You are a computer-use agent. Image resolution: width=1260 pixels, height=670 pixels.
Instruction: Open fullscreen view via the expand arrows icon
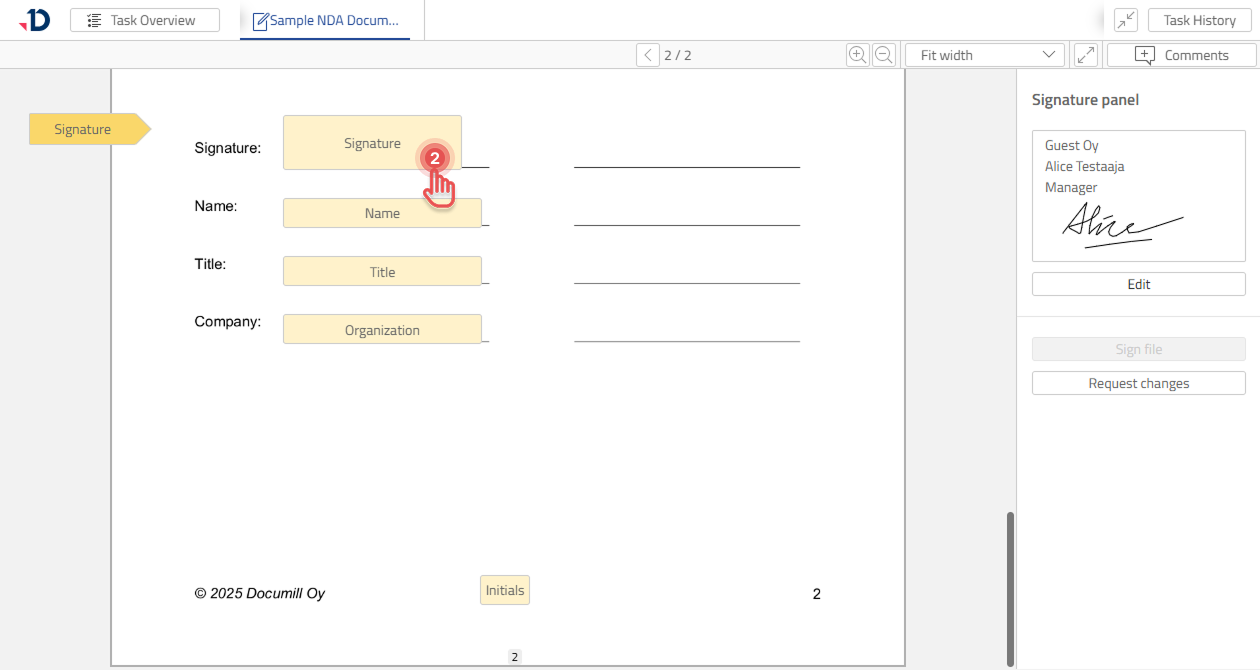tap(1086, 54)
